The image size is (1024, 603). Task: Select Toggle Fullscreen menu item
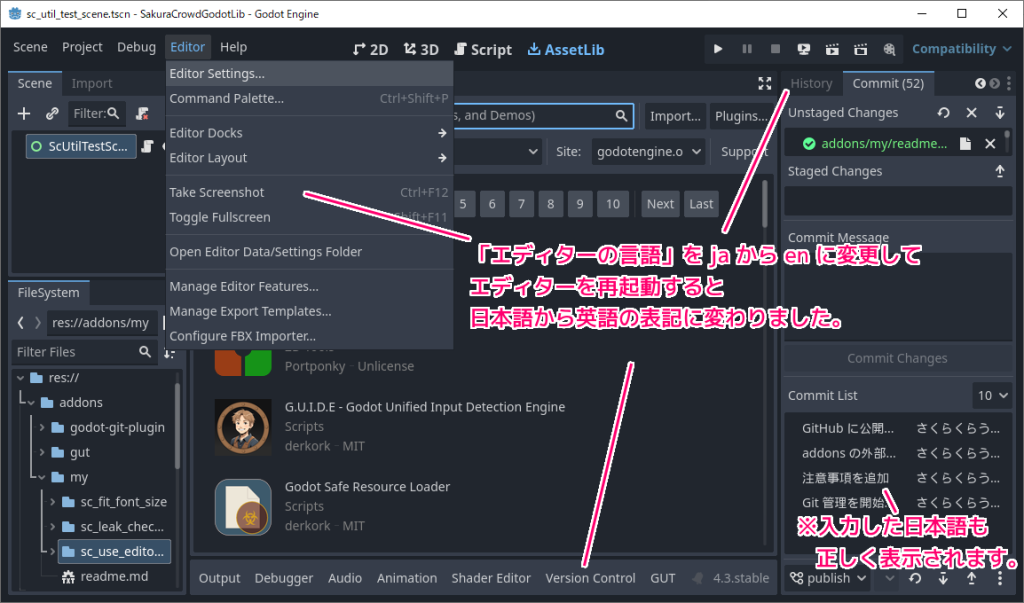point(310,217)
